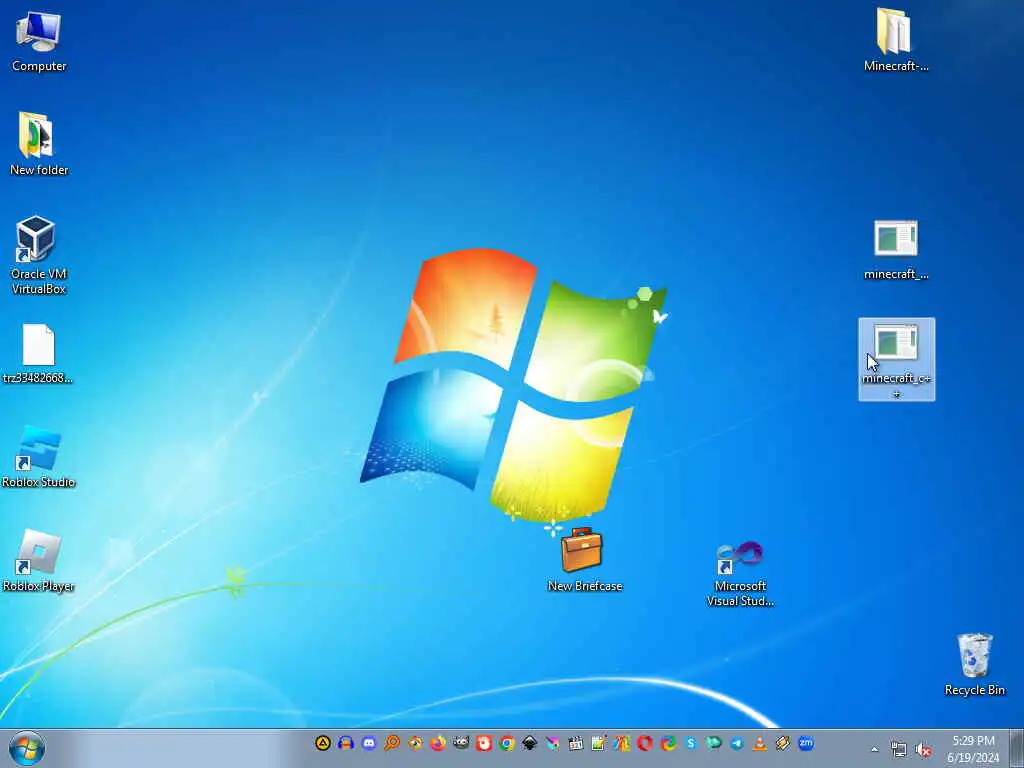Launch Zoom from the taskbar
The height and width of the screenshot is (768, 1024).
(x=807, y=743)
